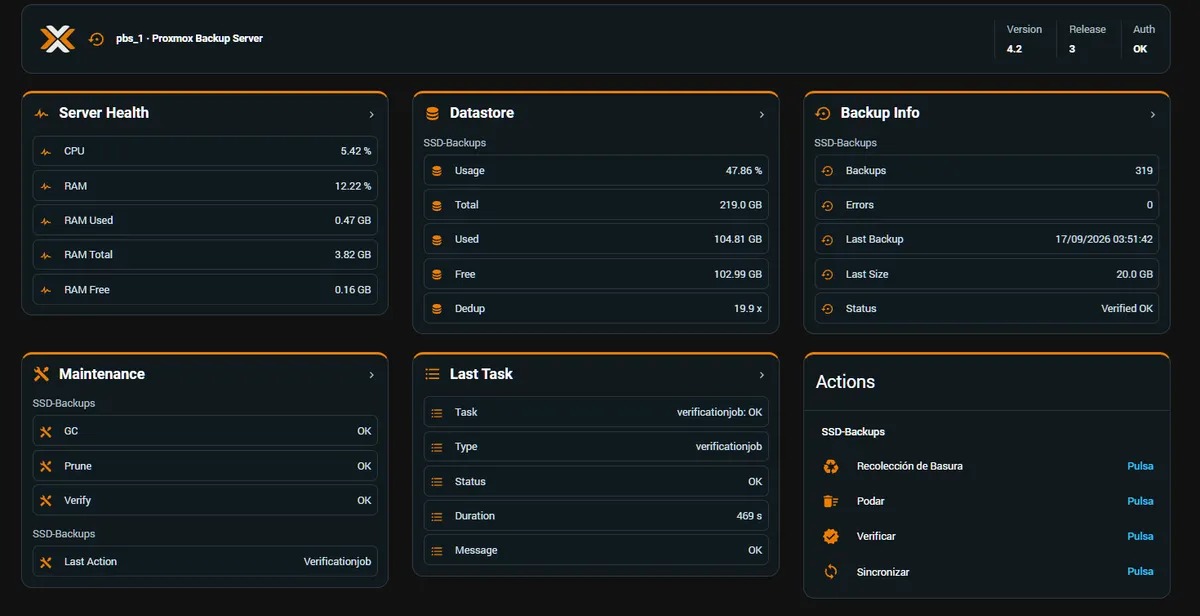Viewport: 1200px width, 616px height.
Task: Click the database icon on Free row
Action: point(436,274)
